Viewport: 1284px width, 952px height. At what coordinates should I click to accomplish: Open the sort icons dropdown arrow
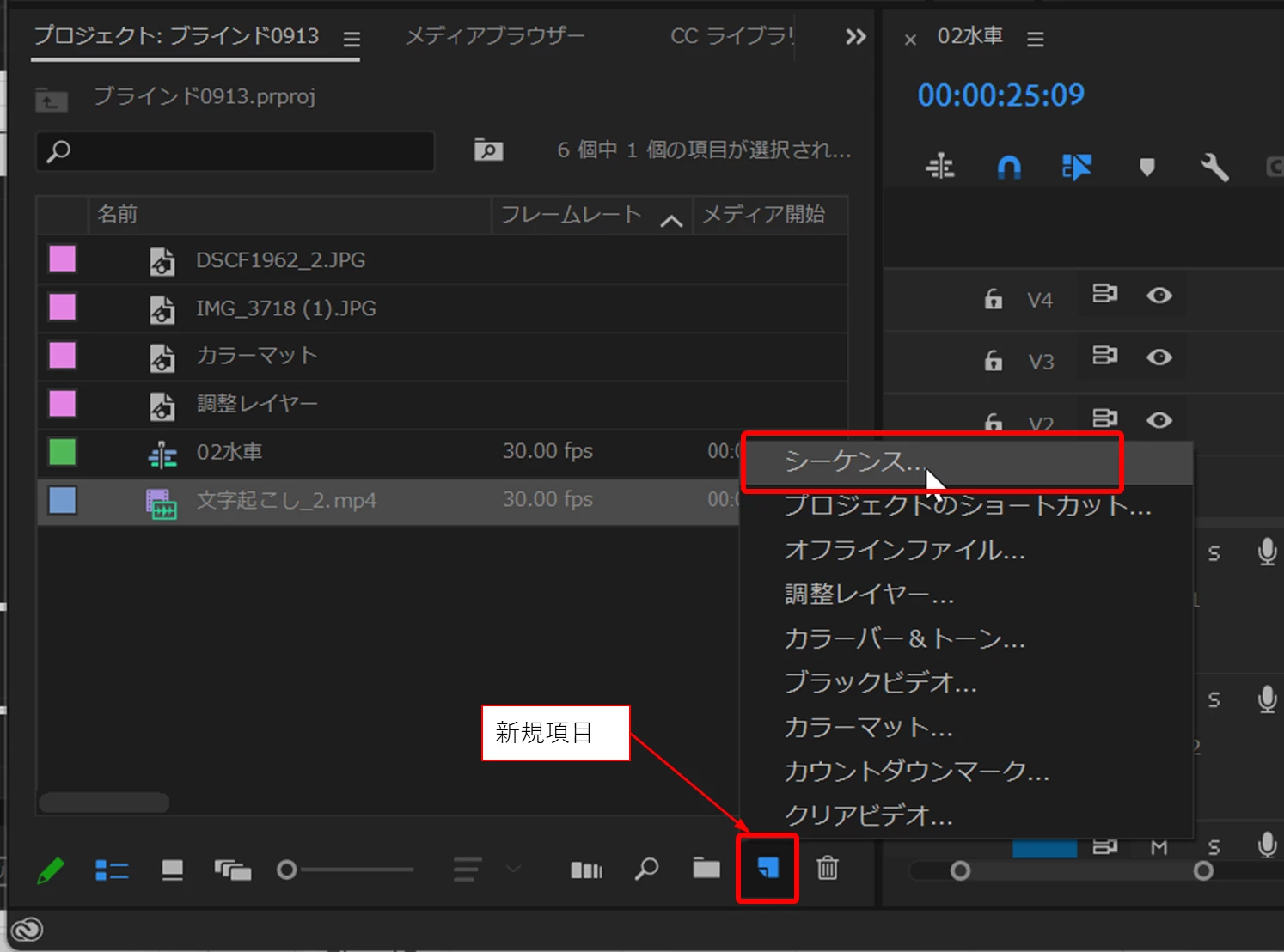pyautogui.click(x=514, y=870)
